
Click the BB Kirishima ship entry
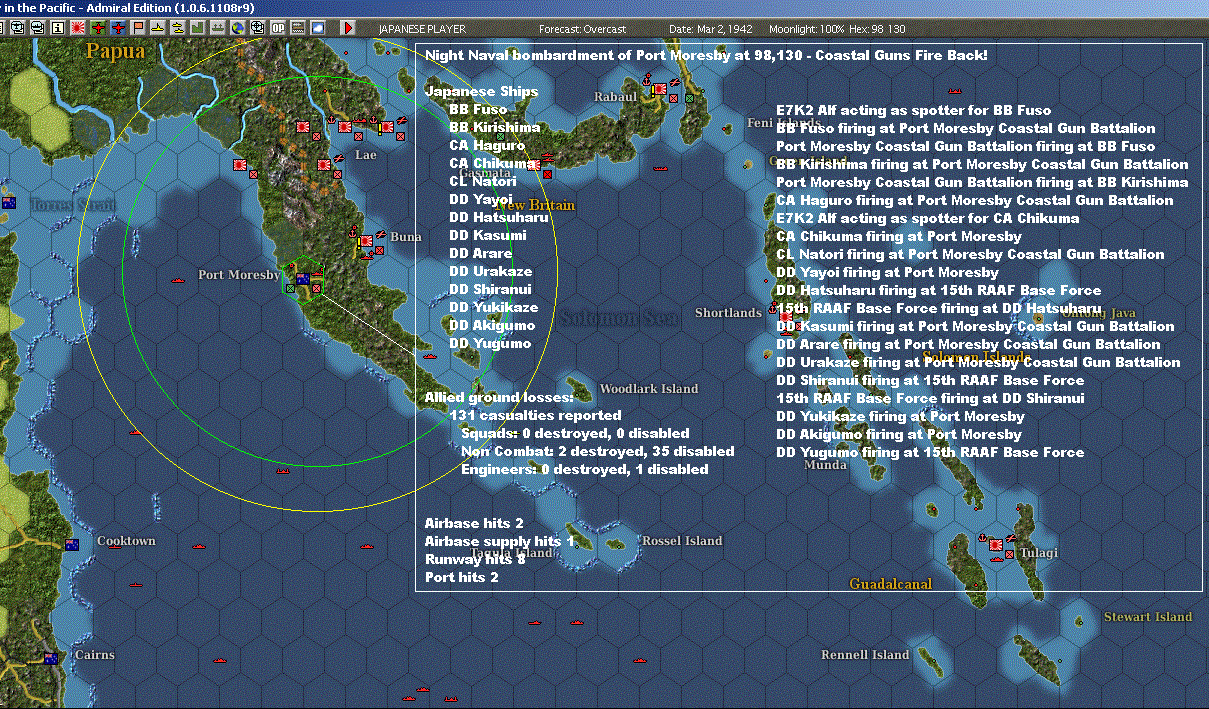click(495, 128)
